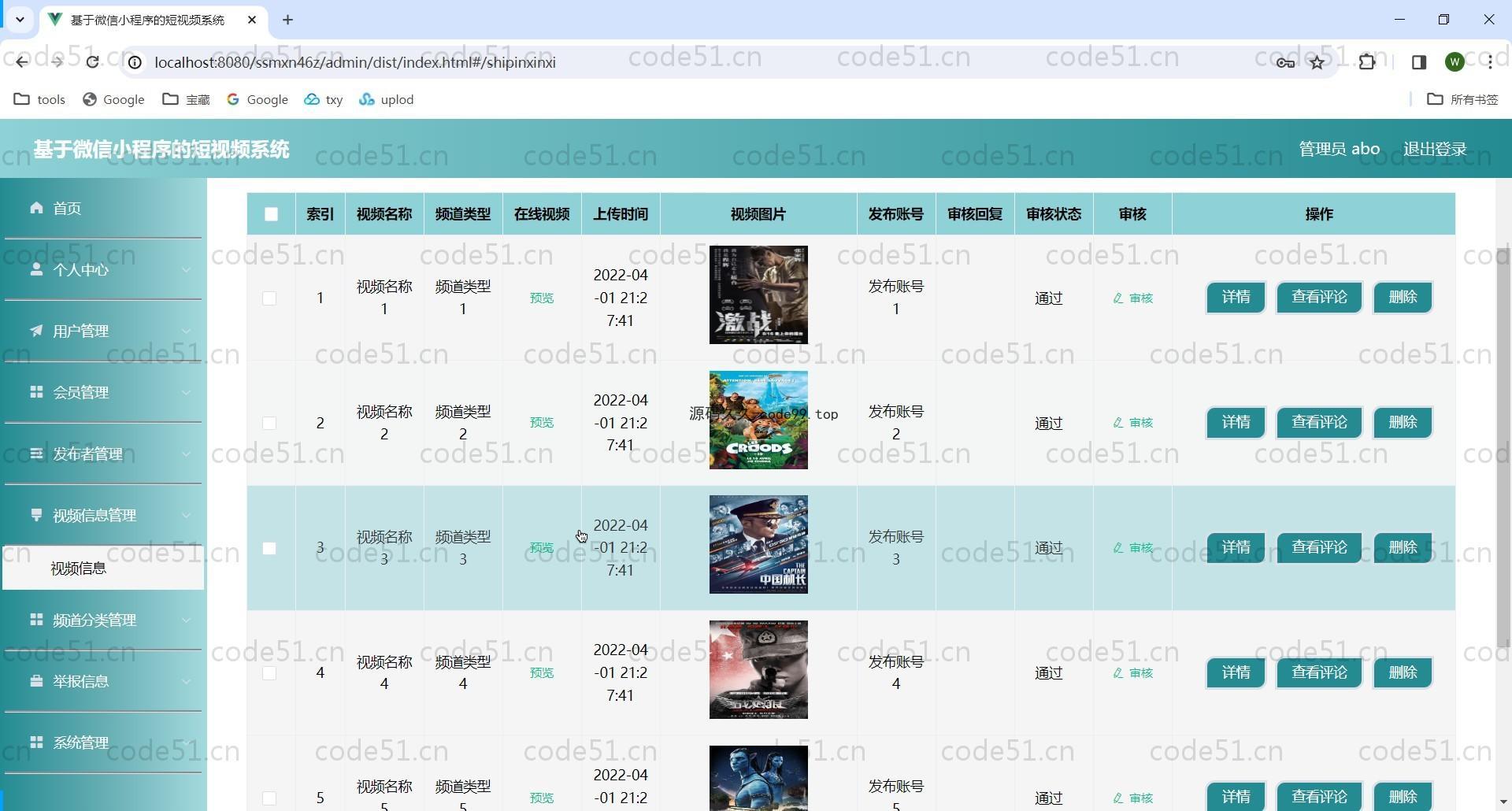Expand the 发布者管理 menu arrow
This screenshot has height=811, width=1512.
click(186, 454)
